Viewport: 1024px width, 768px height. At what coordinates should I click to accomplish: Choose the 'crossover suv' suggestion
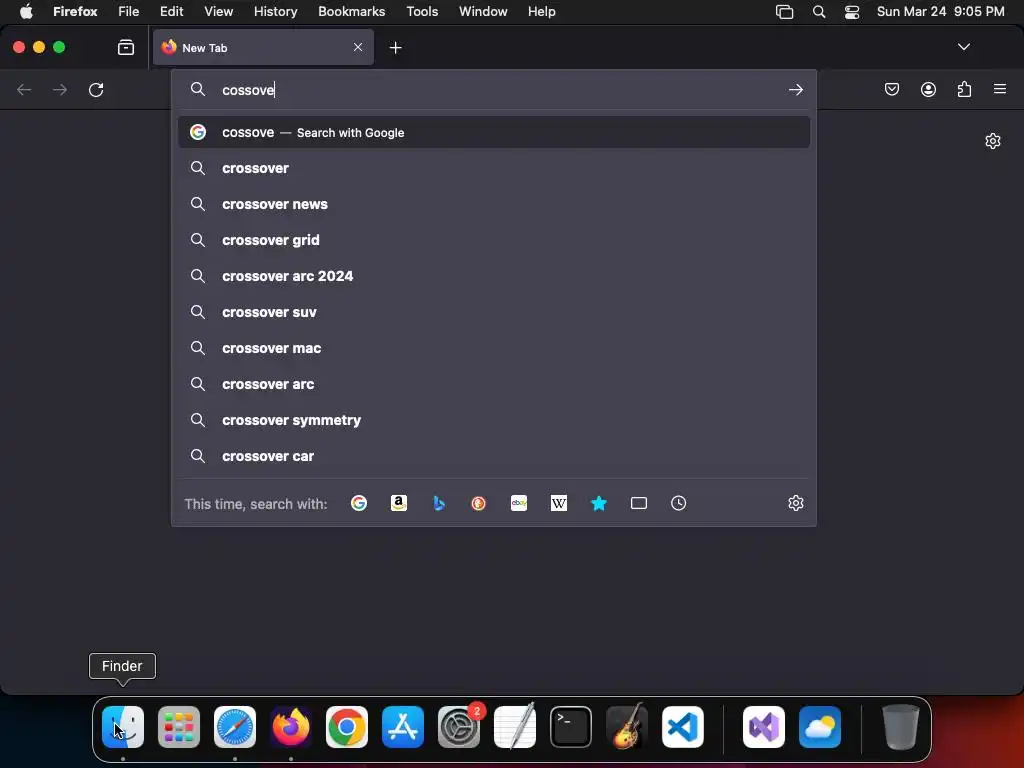(494, 312)
